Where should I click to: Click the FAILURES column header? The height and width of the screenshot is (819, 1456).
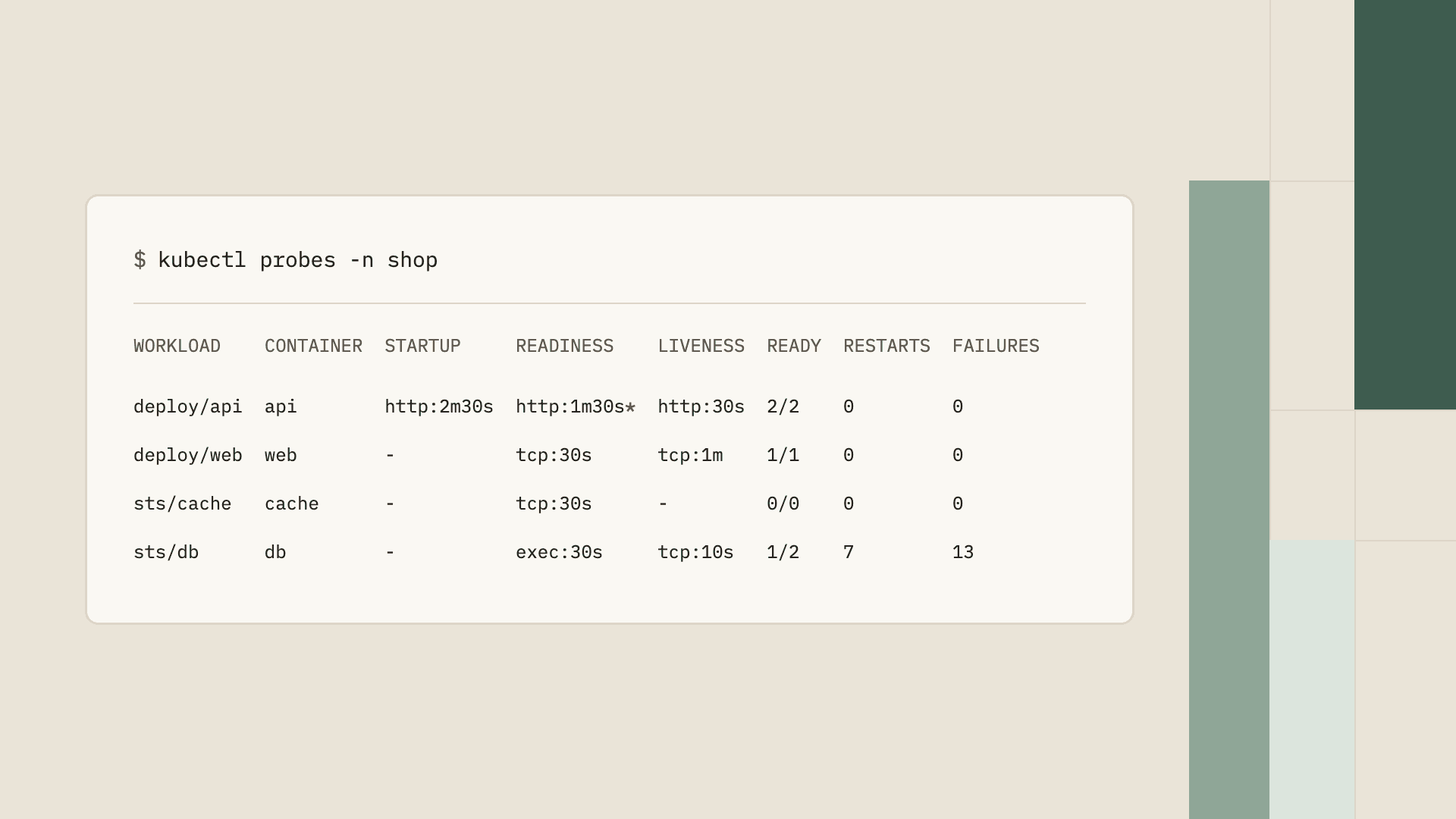pyautogui.click(x=996, y=347)
